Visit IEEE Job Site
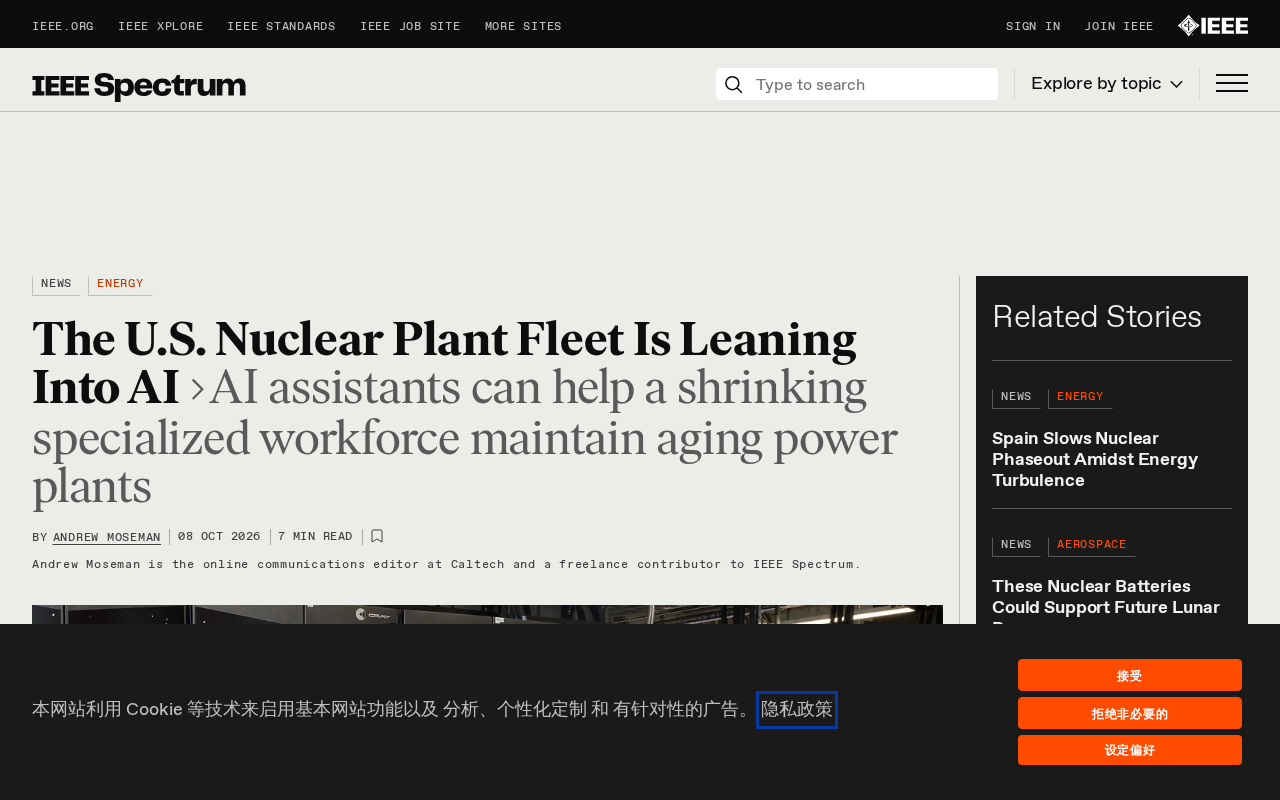This screenshot has height=800, width=1280. (x=410, y=27)
